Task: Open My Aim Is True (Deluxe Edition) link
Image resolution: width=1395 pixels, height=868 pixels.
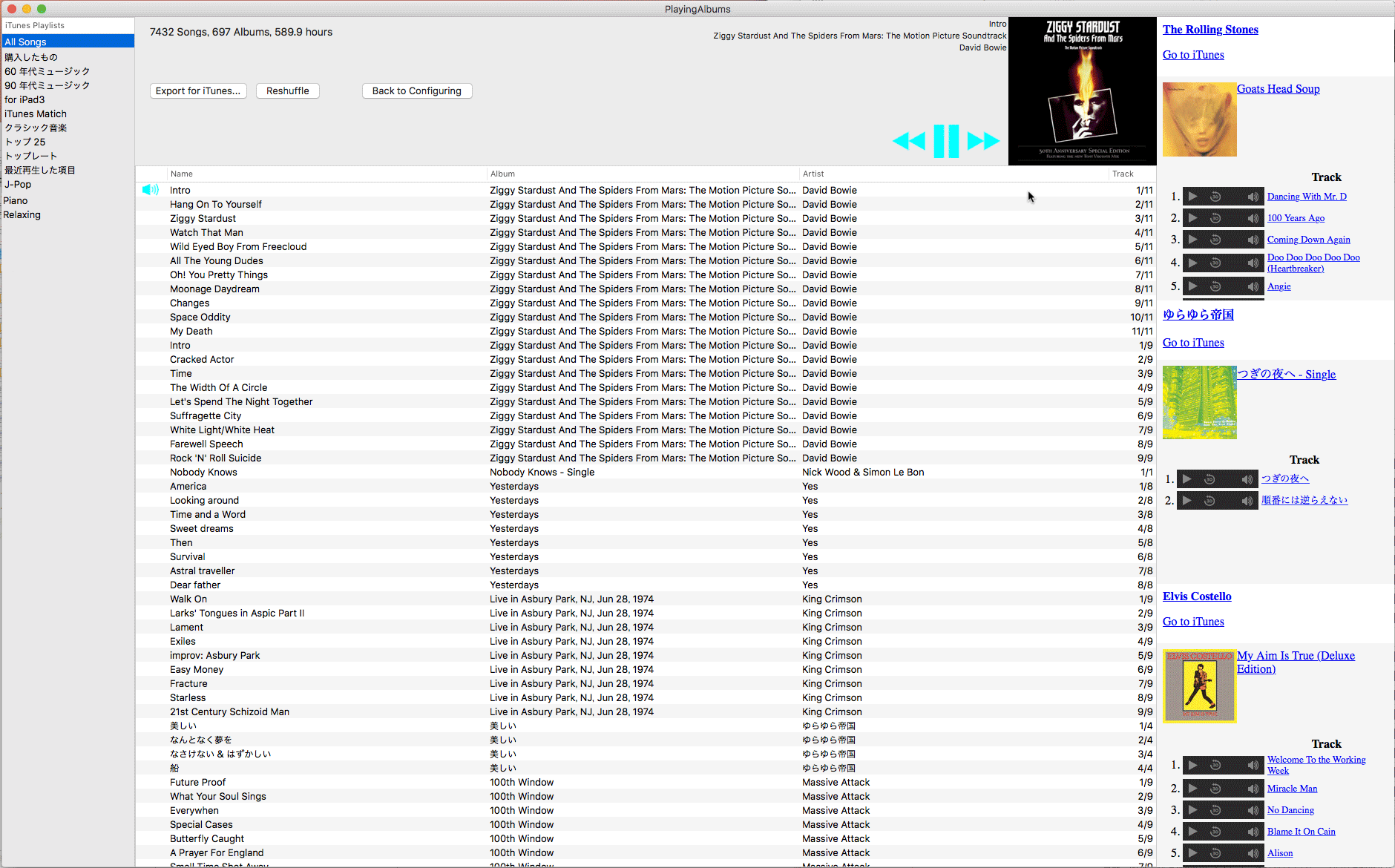Action: click(1296, 662)
